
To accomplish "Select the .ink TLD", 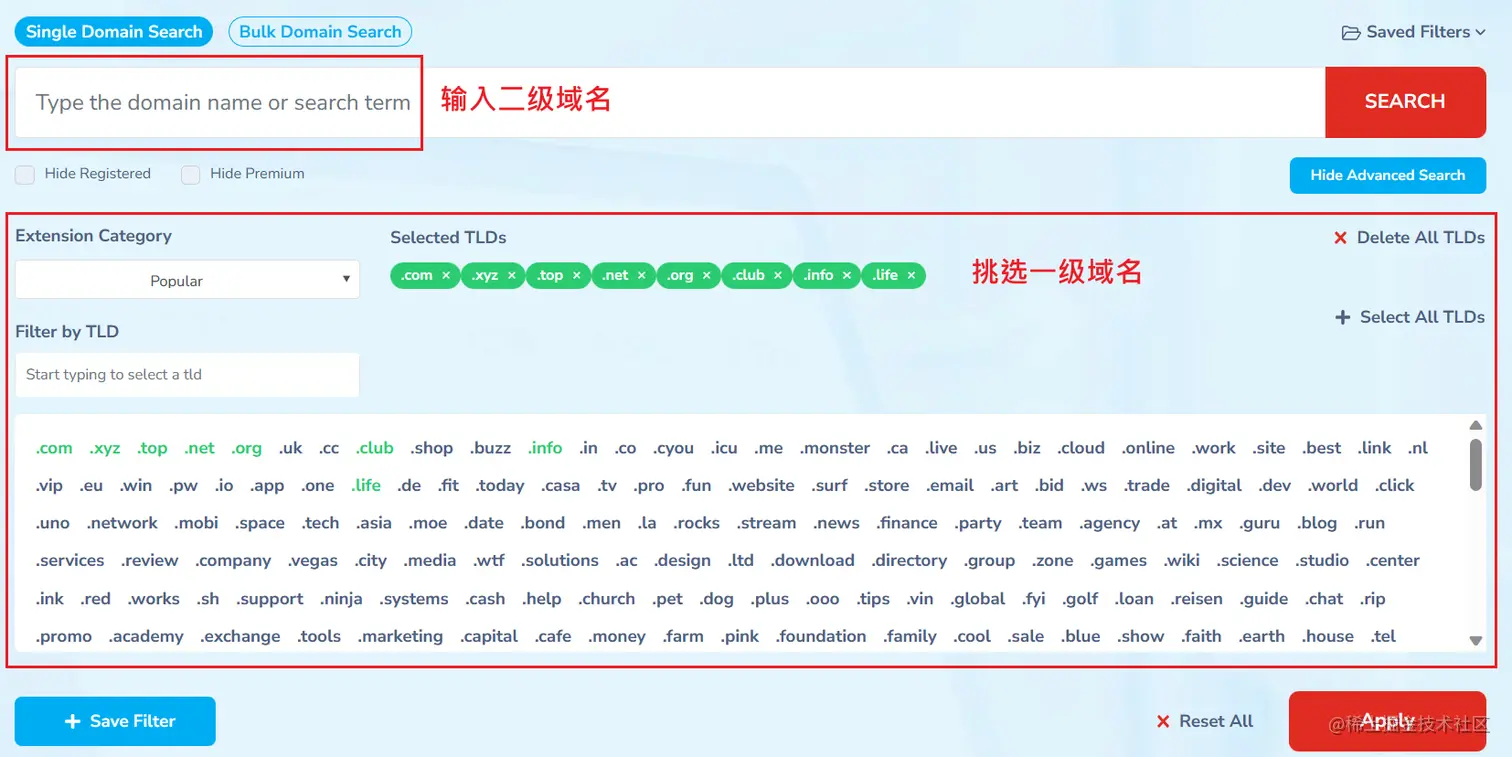I will pos(50,599).
